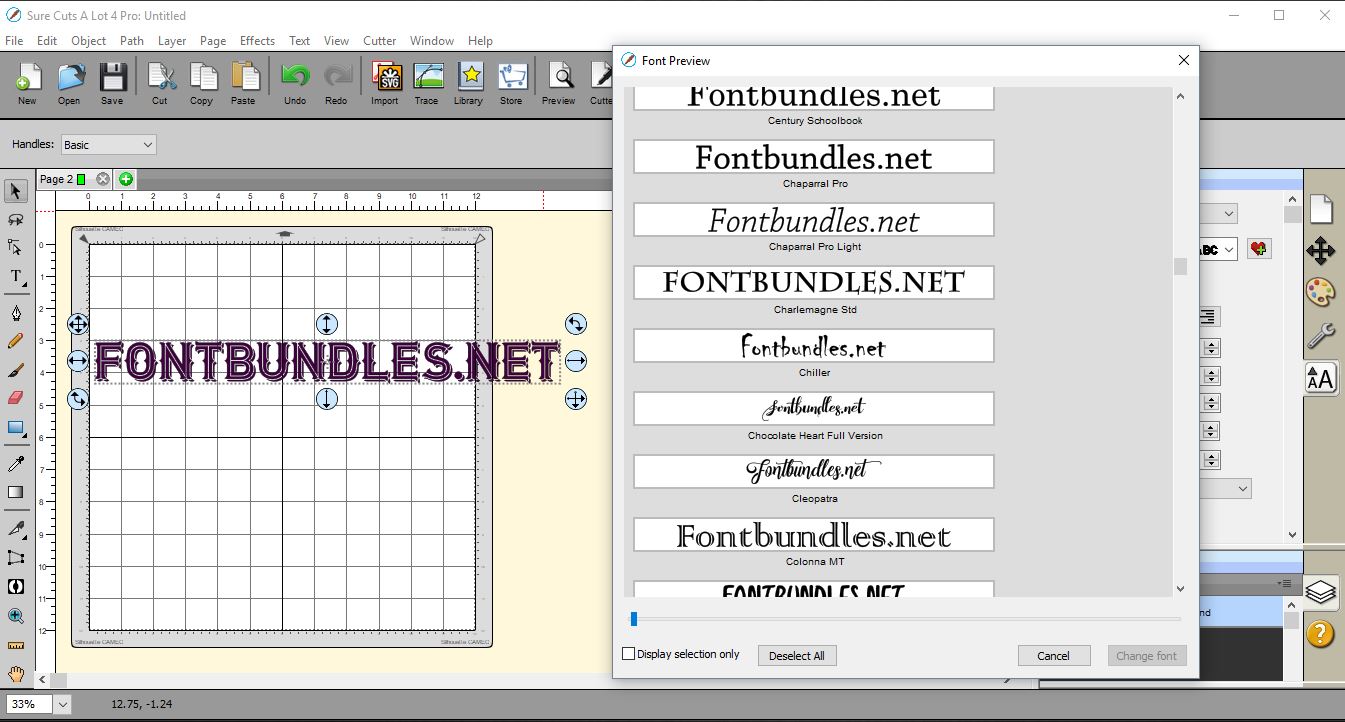Open the Path menu
Screen dimensions: 1345x722
click(132, 41)
